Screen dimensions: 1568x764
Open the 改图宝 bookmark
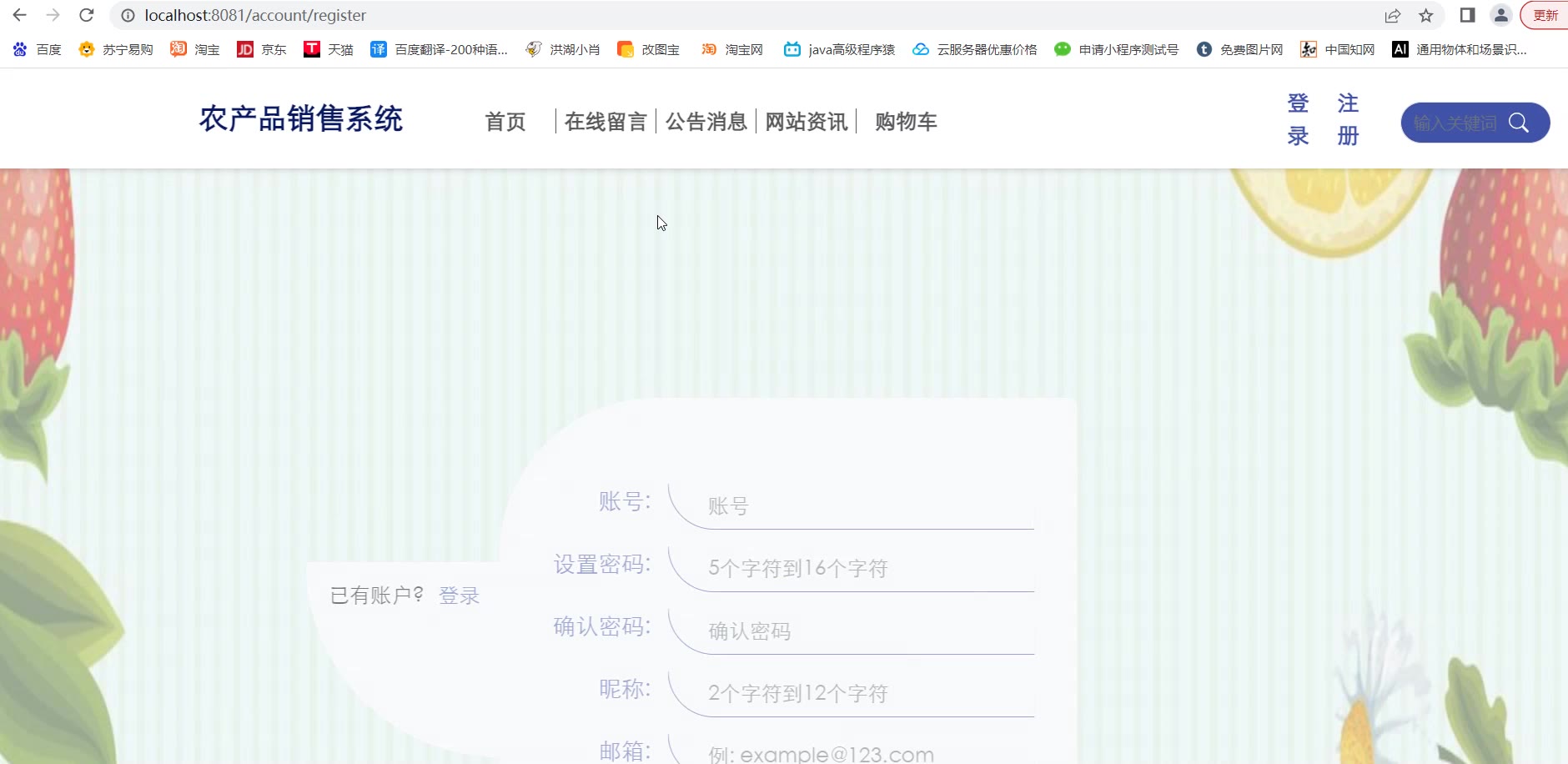click(x=649, y=49)
